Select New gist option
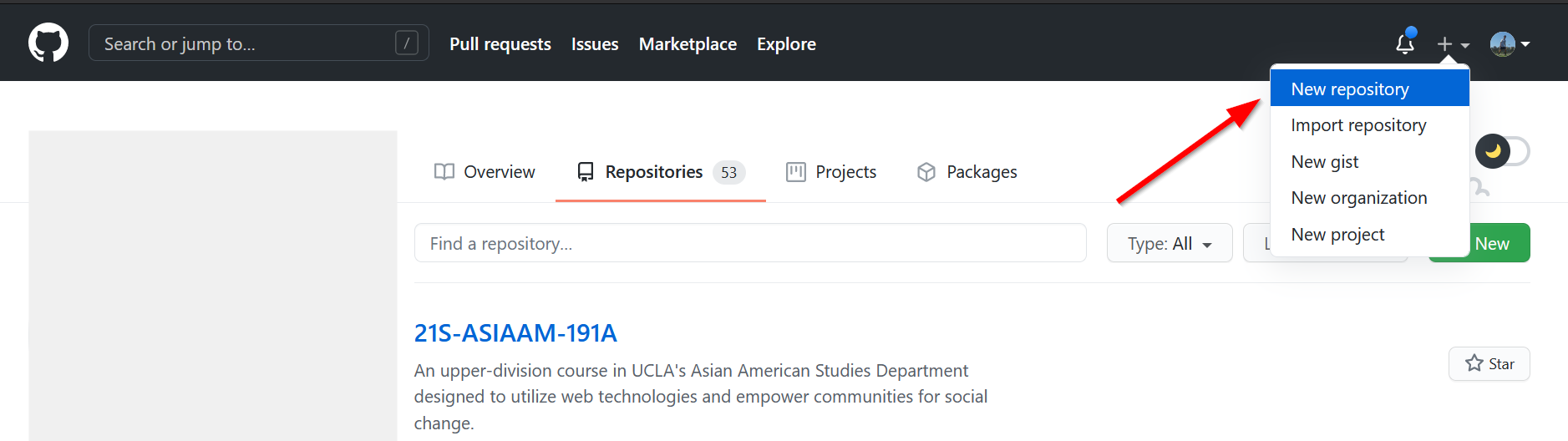The height and width of the screenshot is (441, 1568). pos(1324,162)
